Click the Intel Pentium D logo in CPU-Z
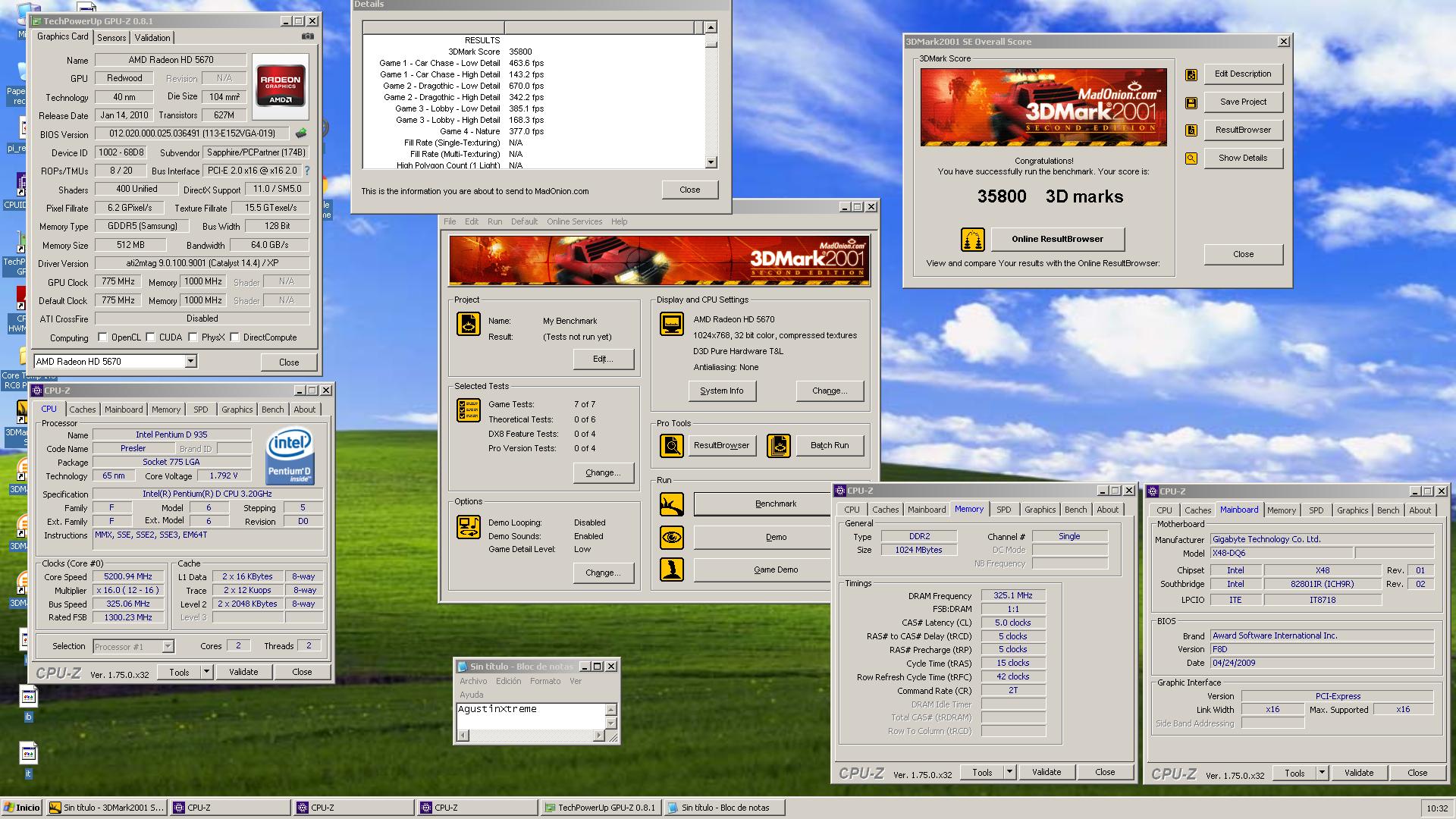Screen dimensions: 1456x819 pos(290,457)
